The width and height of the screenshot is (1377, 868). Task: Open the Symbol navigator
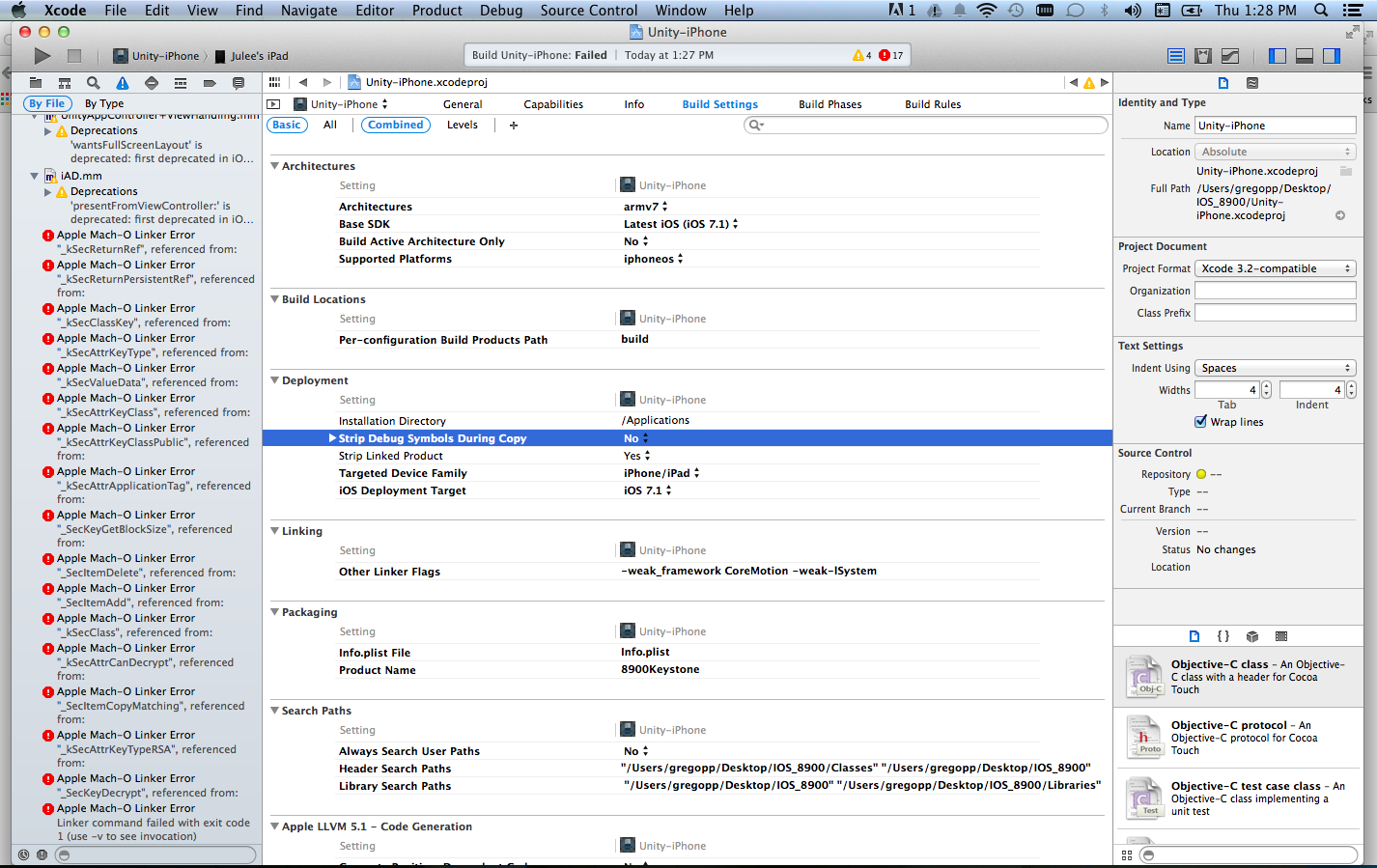click(65, 83)
